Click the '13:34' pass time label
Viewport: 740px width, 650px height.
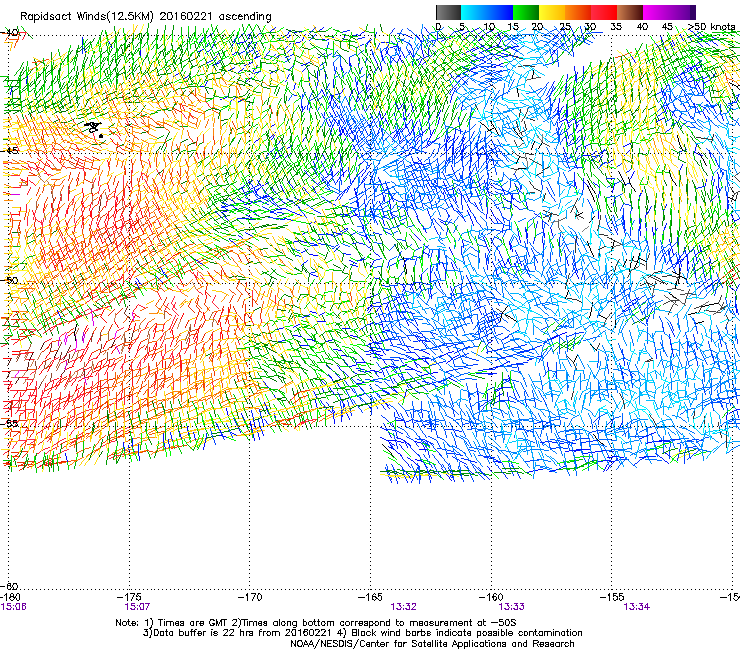(636, 607)
